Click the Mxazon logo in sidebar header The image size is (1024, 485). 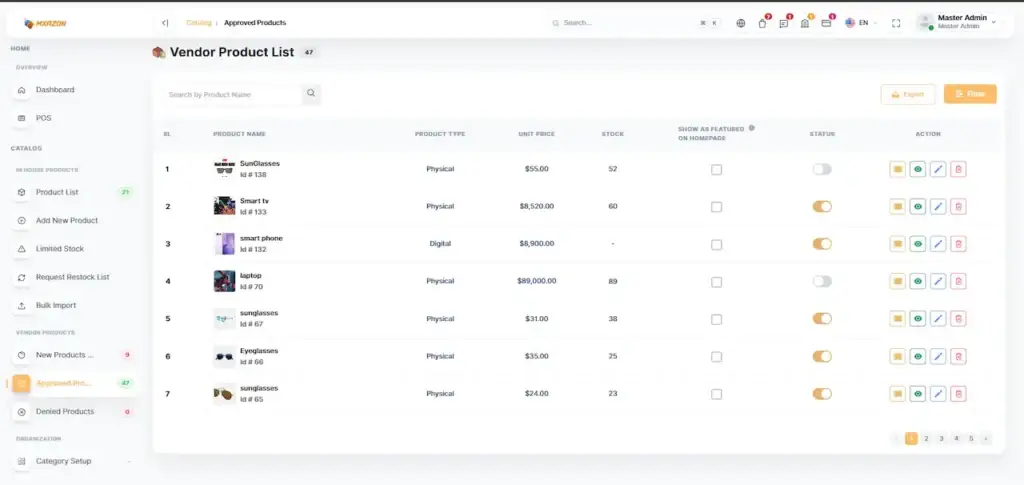pyautogui.click(x=45, y=23)
